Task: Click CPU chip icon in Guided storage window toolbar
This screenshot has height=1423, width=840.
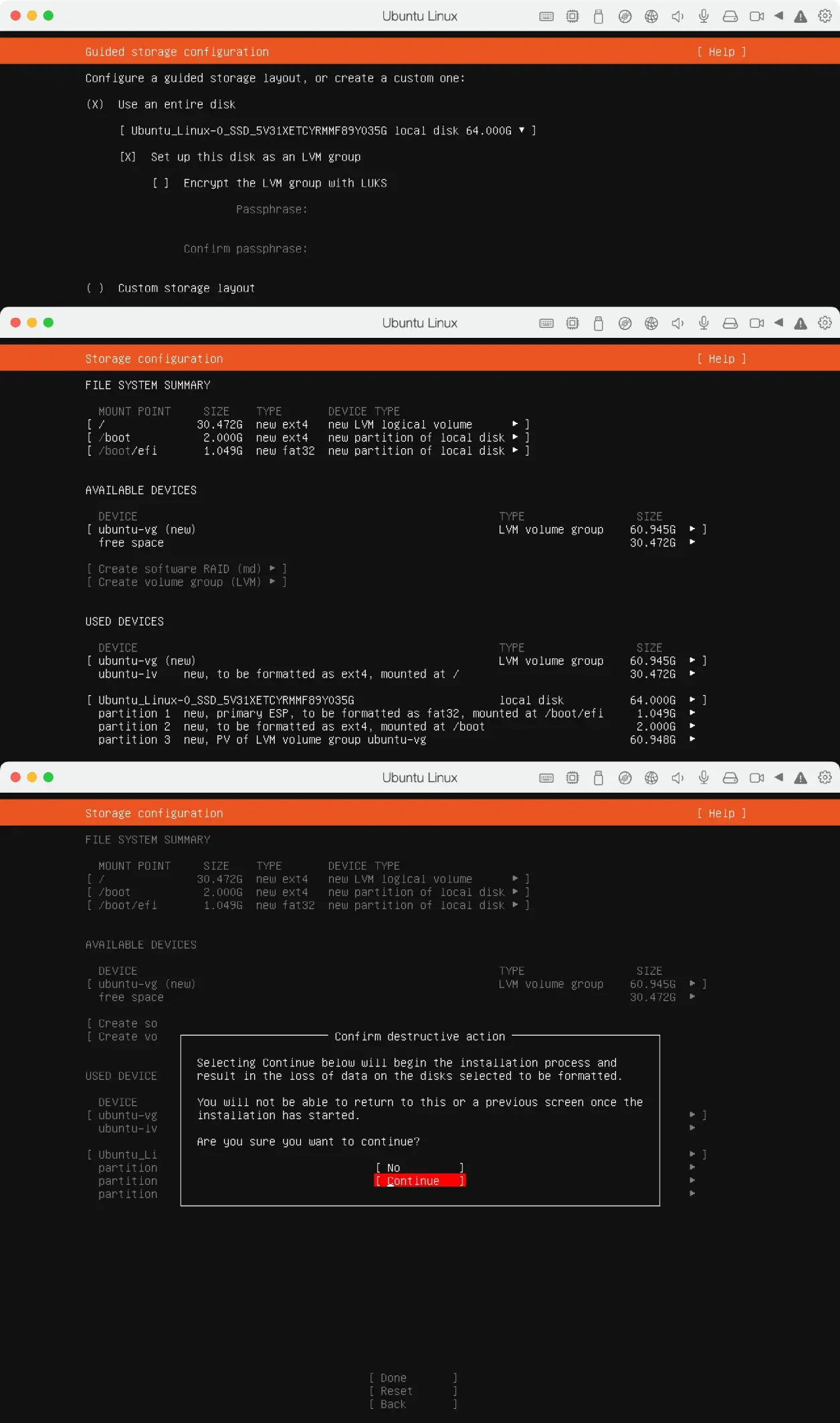Action: click(572, 16)
